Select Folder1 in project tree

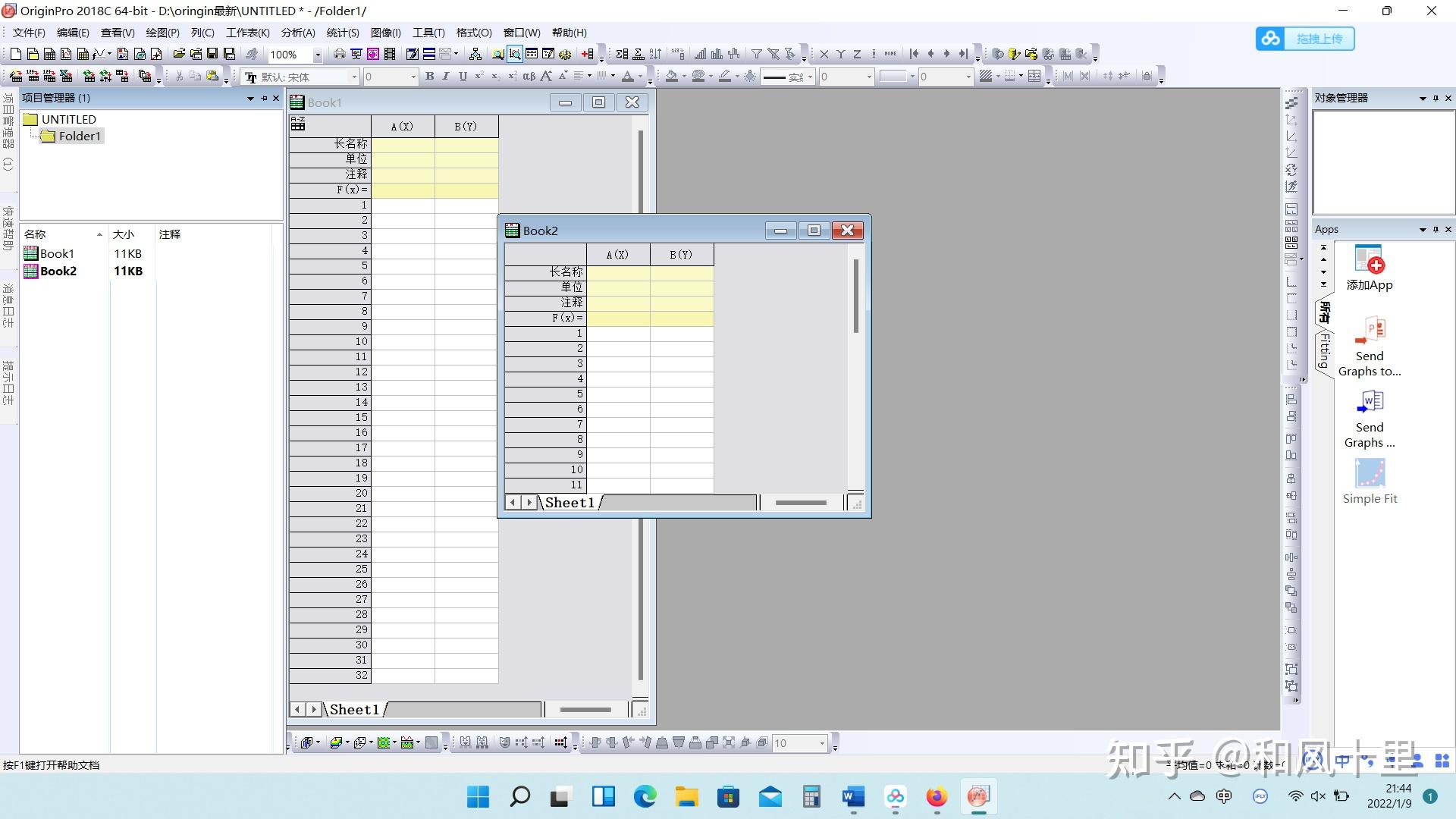[x=79, y=136]
